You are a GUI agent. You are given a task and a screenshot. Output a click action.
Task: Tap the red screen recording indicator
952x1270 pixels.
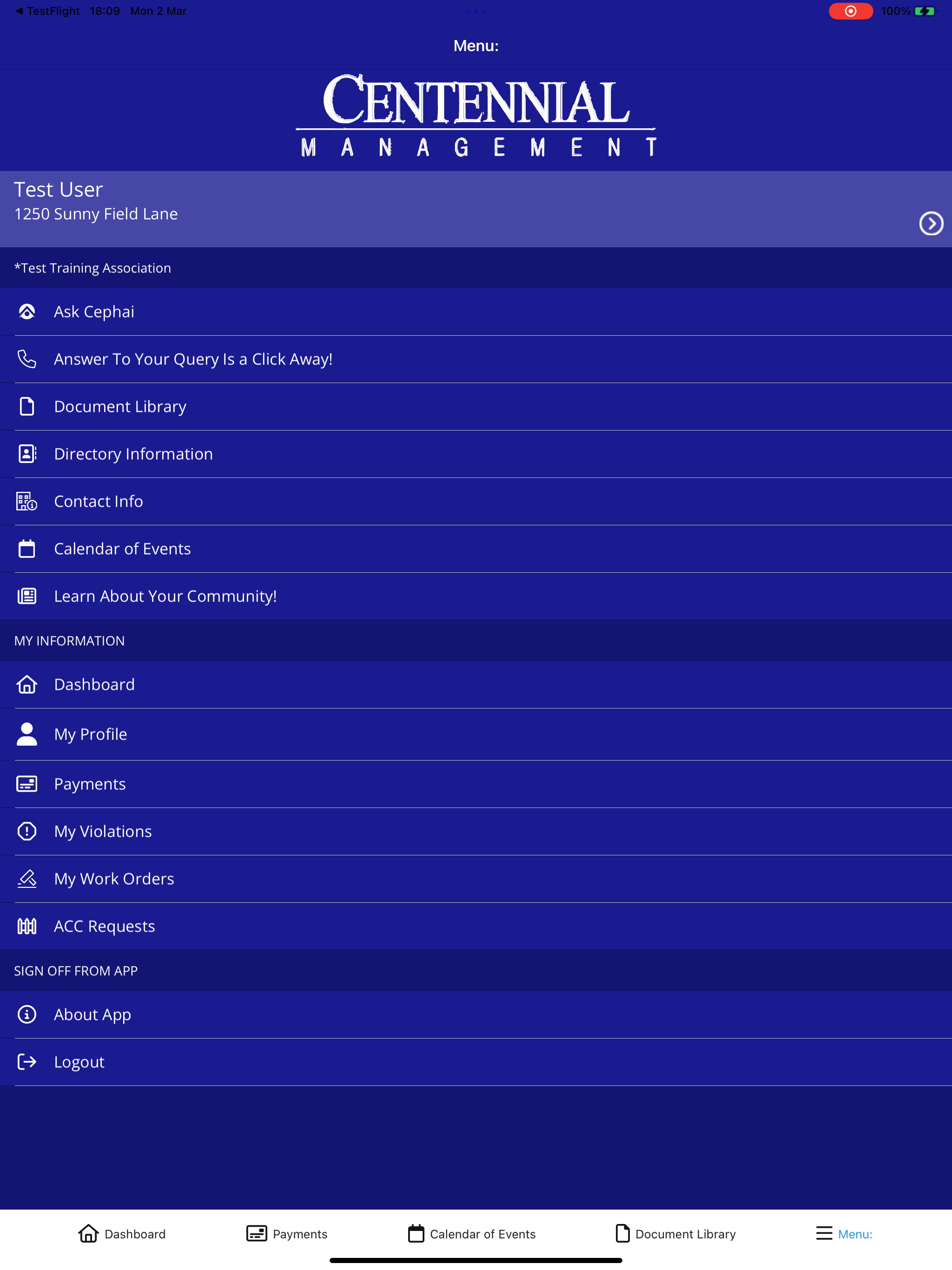point(850,11)
